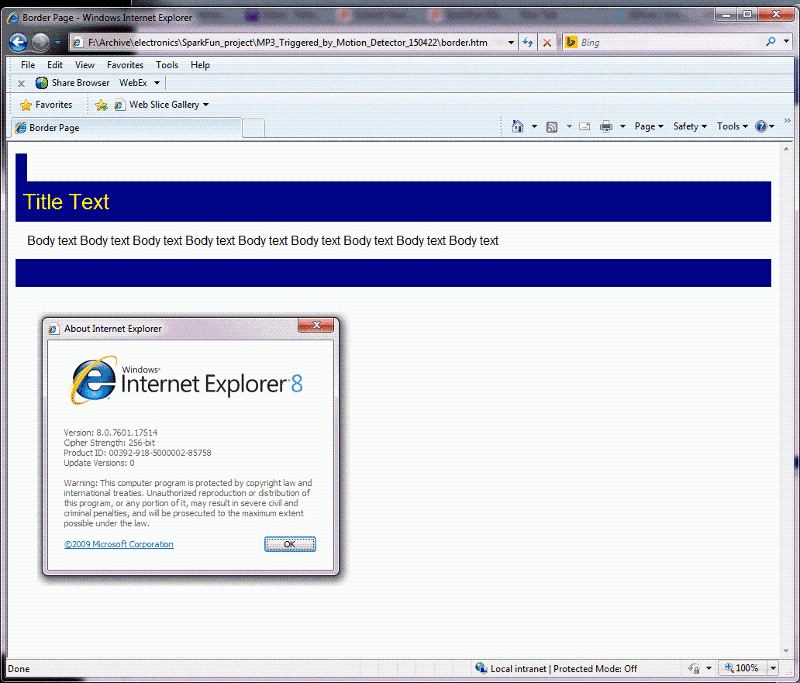Go back with the Back arrow button

coord(18,42)
